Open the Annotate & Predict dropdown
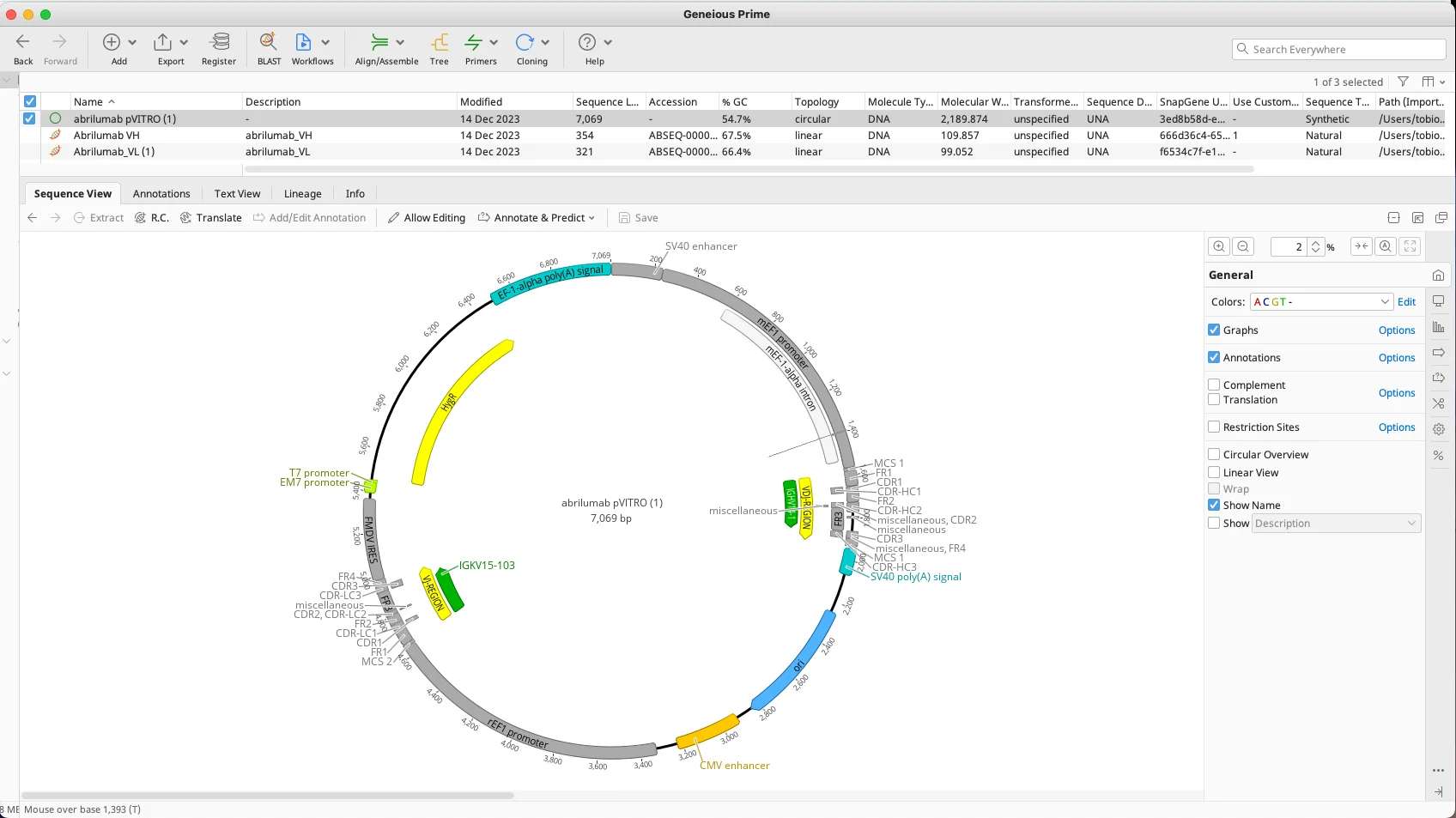Screen dimensions: 1456x818 [537, 217]
